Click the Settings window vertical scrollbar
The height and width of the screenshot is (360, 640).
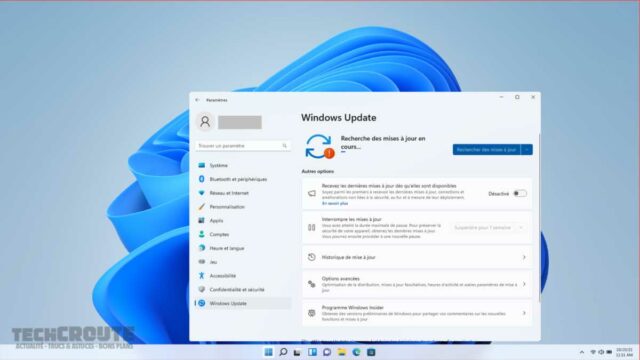click(539, 218)
